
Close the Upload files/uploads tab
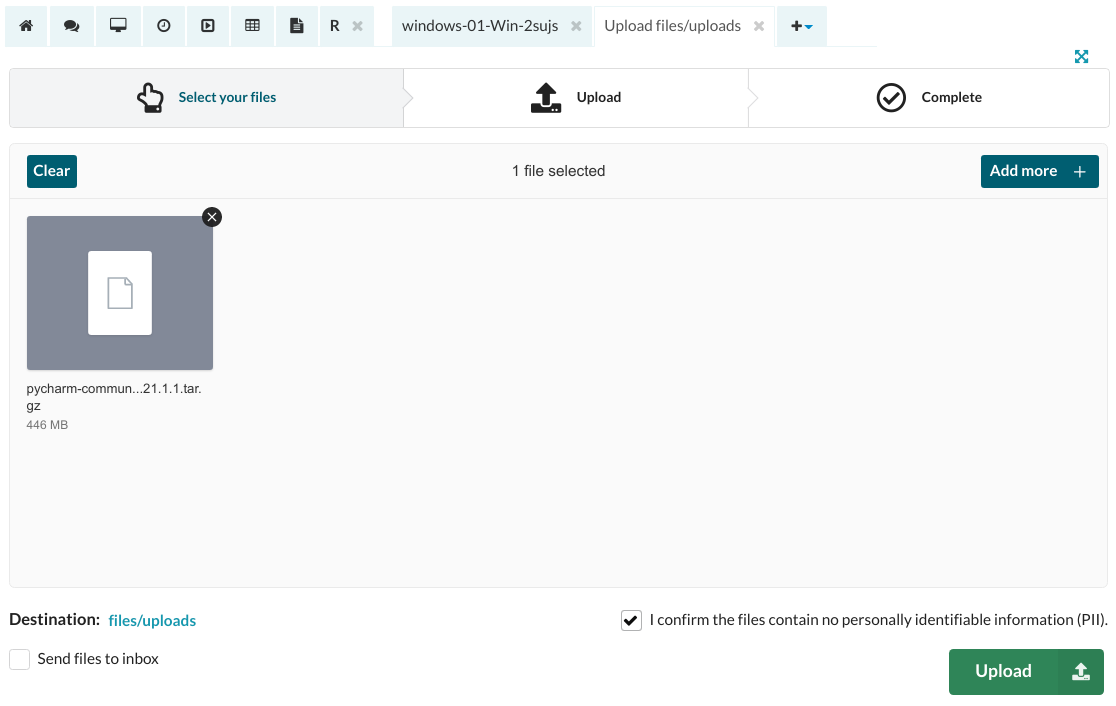coord(759,26)
